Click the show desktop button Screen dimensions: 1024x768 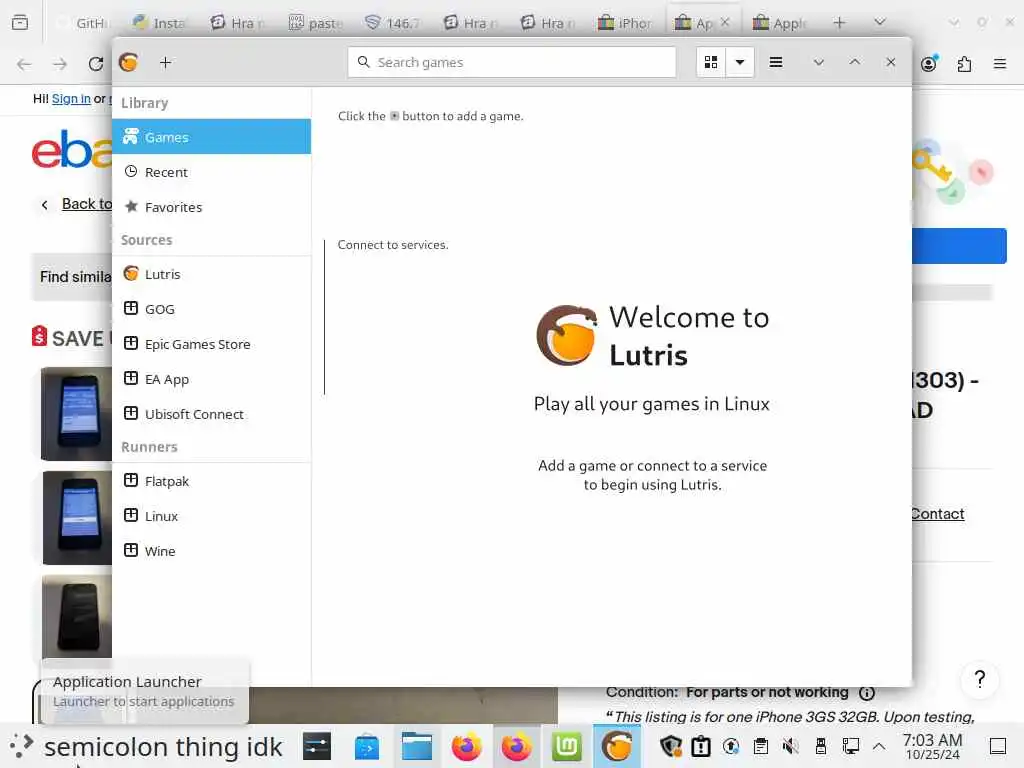[998, 746]
